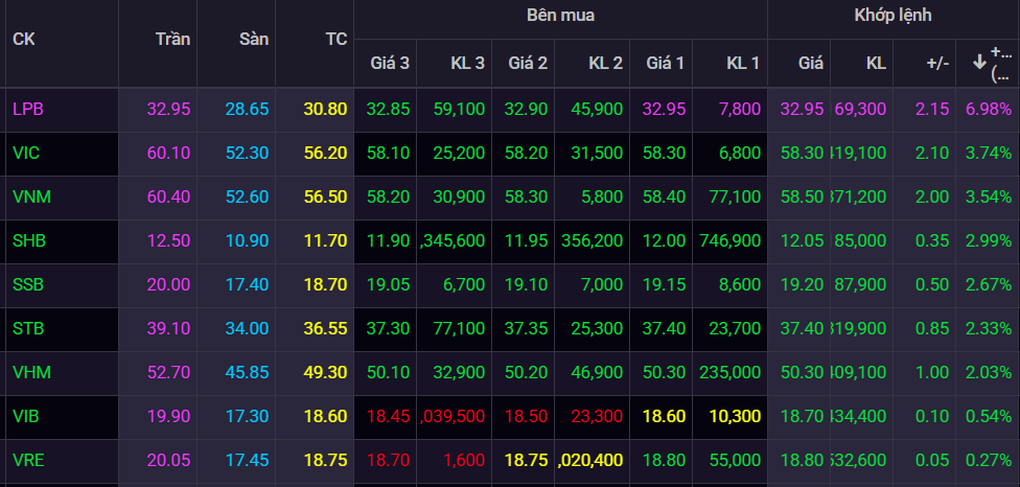Screen dimensions: 1020x487
Task: Open the VNM stock symbol
Action: pyautogui.click(x=32, y=197)
